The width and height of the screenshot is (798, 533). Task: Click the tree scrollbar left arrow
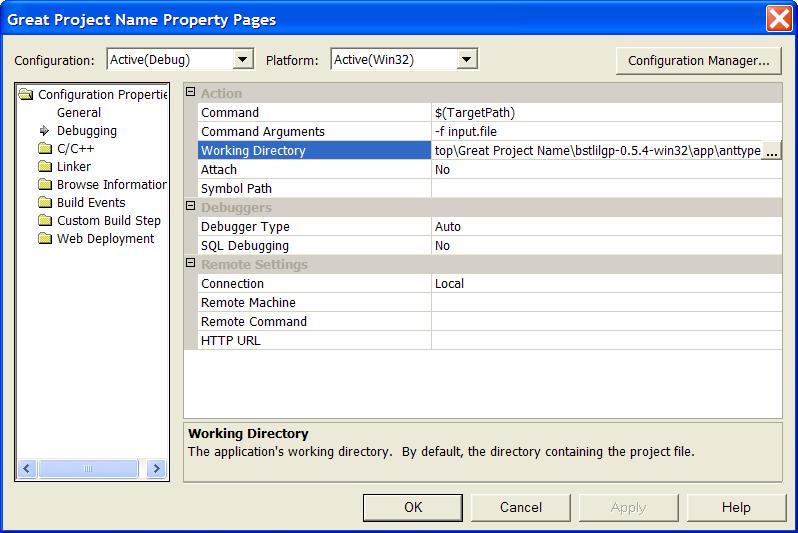pyautogui.click(x=27, y=468)
